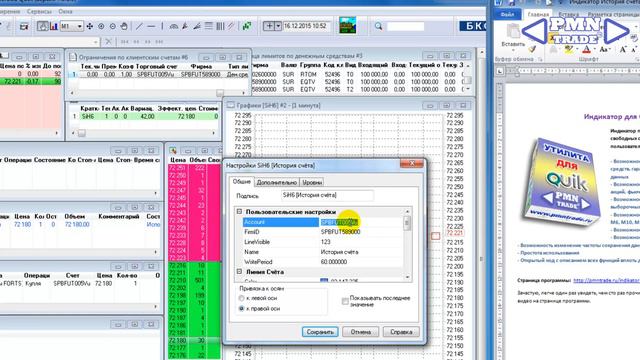640x360 pixels.
Task: Click the settings list vertical scrollbar thumb
Action: (407, 222)
